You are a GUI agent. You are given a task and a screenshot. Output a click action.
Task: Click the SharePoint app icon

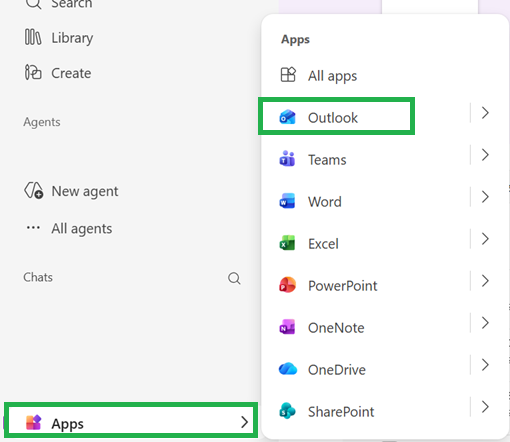tap(287, 411)
